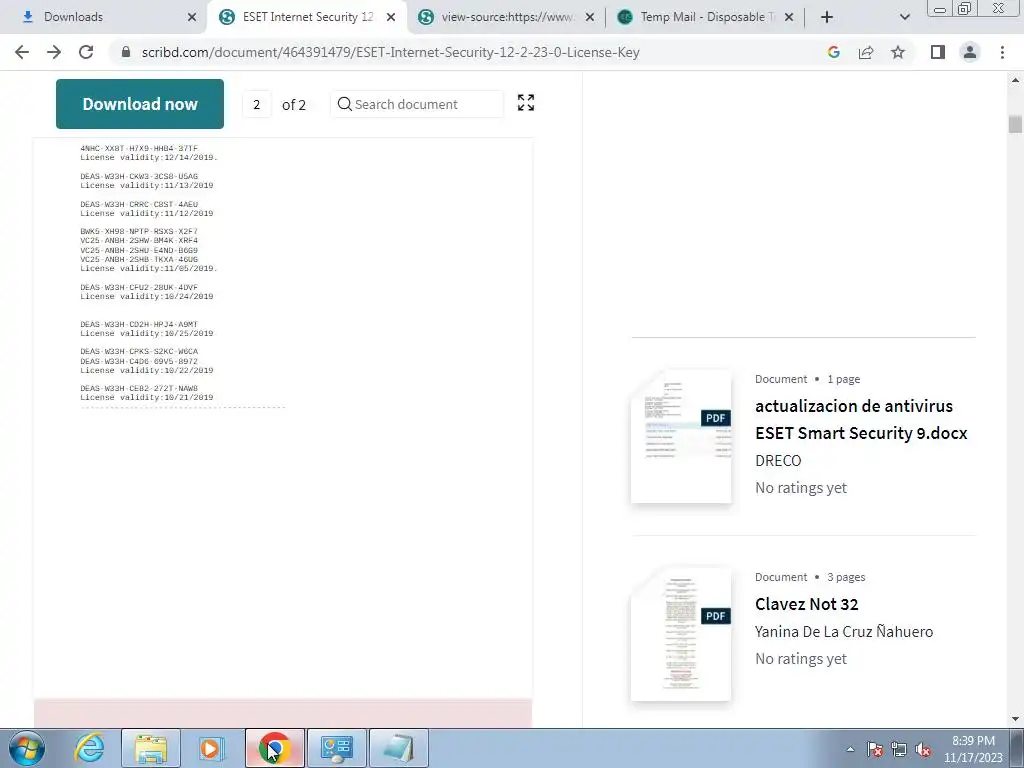
Task: Open DRECO author link
Action: (778, 460)
